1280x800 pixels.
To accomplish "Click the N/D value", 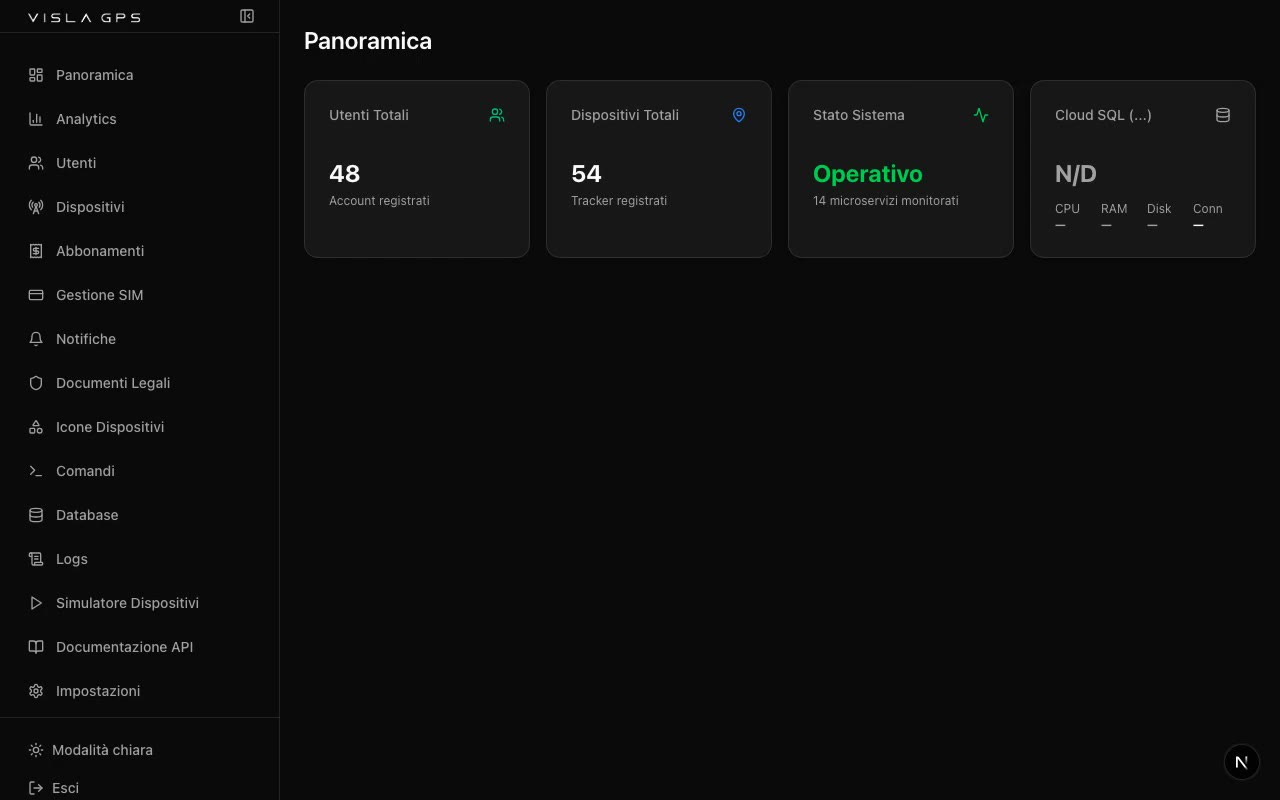I will pyautogui.click(x=1076, y=174).
